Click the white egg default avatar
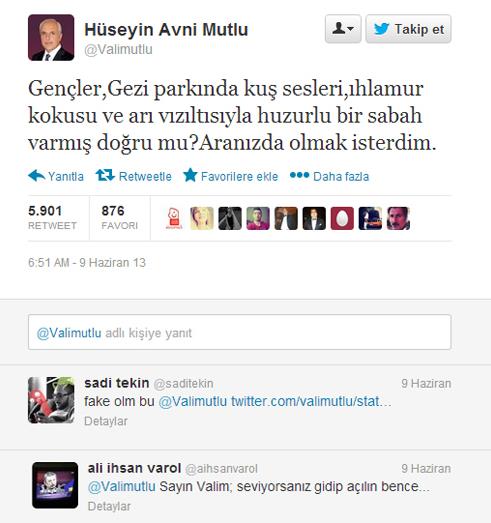This screenshot has width=491, height=523. click(342, 218)
